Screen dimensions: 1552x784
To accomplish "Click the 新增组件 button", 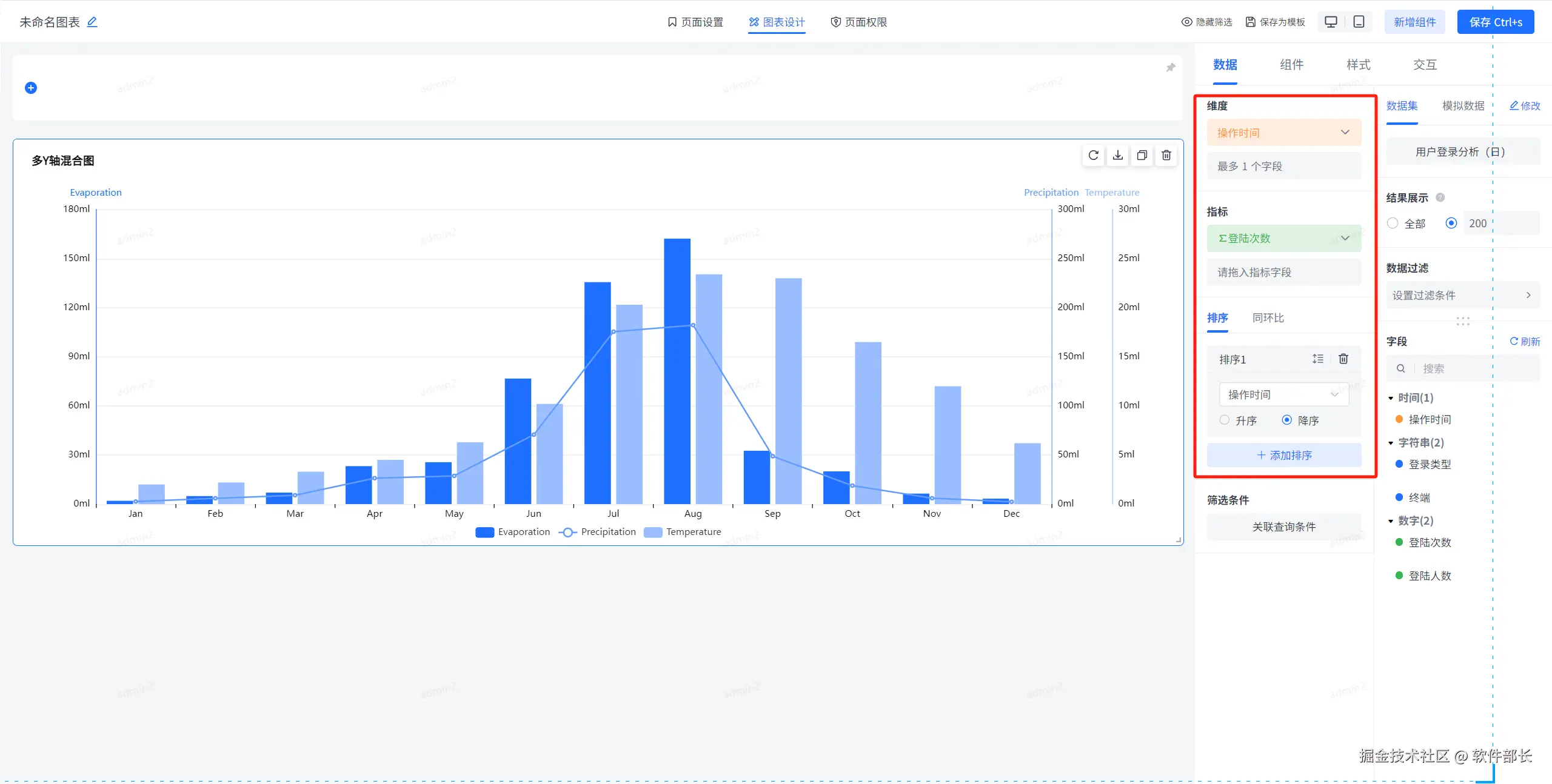I will click(x=1414, y=22).
